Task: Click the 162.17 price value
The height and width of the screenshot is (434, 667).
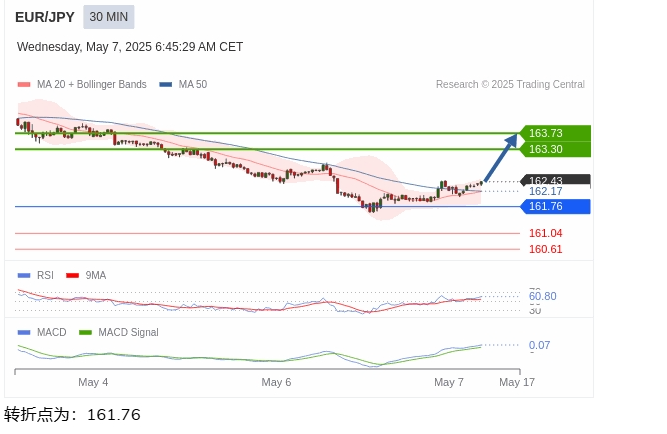Action: (545, 191)
